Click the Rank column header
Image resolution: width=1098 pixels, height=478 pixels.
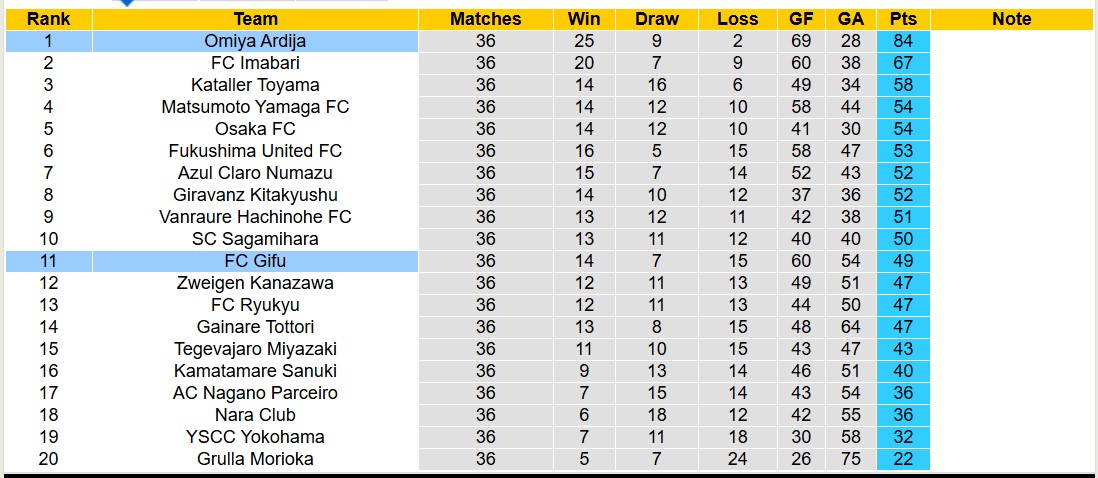pos(48,19)
